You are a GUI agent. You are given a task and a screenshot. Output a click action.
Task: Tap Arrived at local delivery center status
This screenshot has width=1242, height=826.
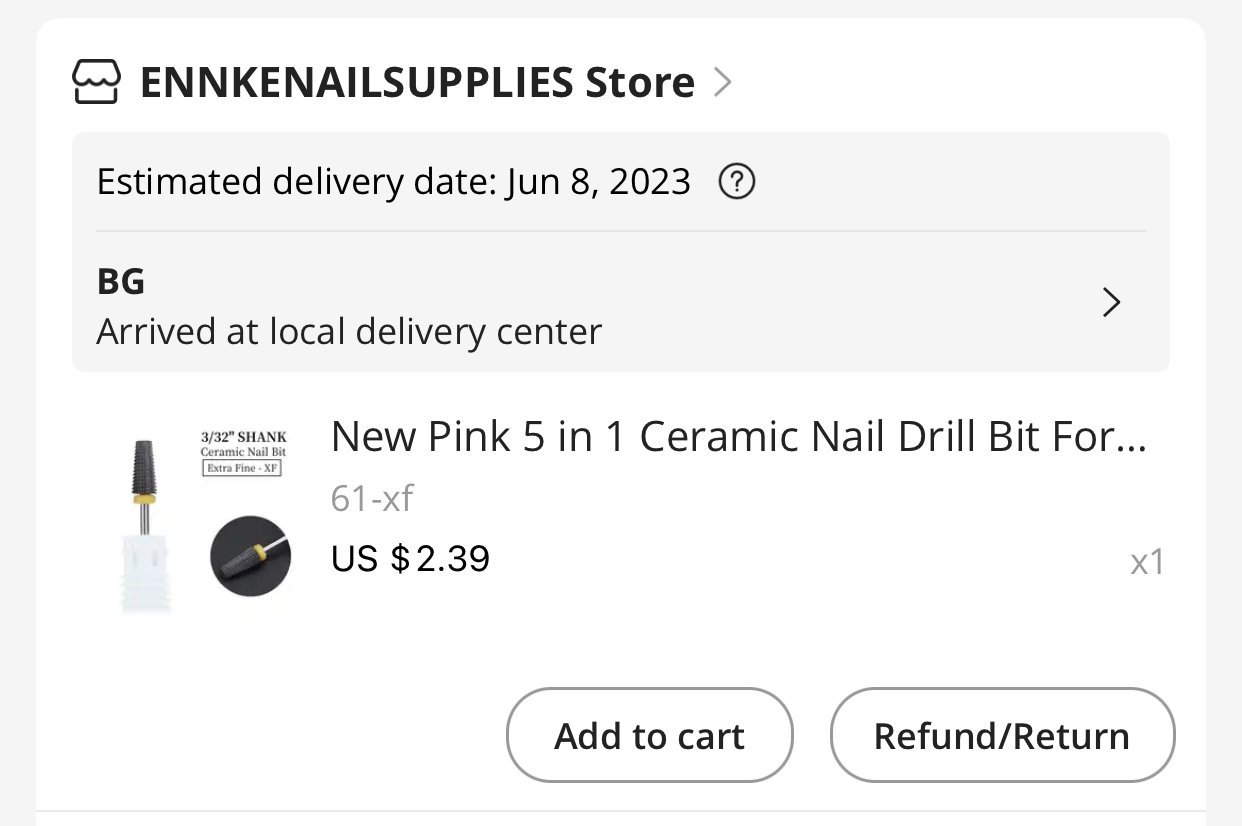349,331
